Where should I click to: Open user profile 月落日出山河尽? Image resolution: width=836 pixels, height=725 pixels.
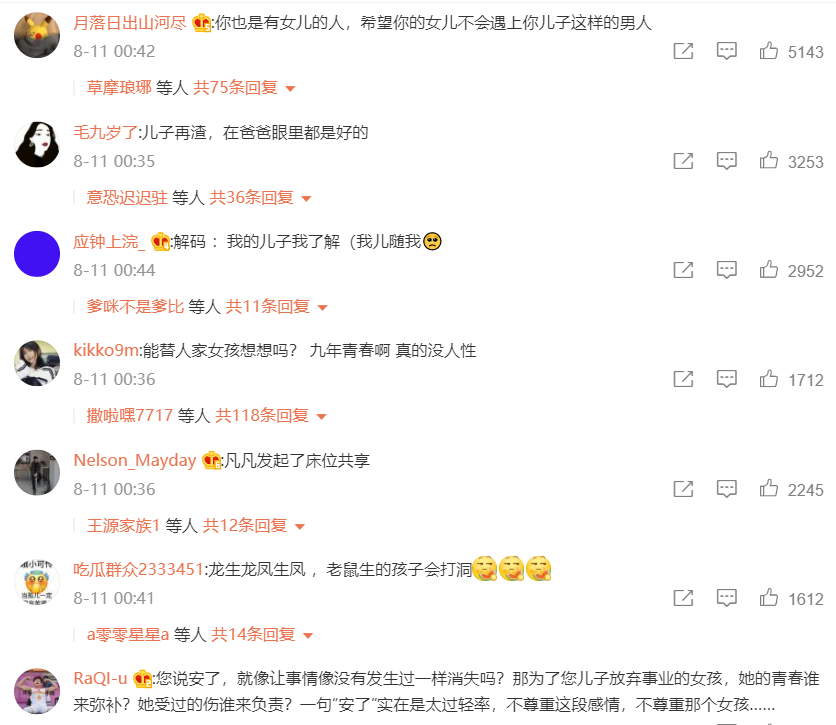tap(130, 23)
